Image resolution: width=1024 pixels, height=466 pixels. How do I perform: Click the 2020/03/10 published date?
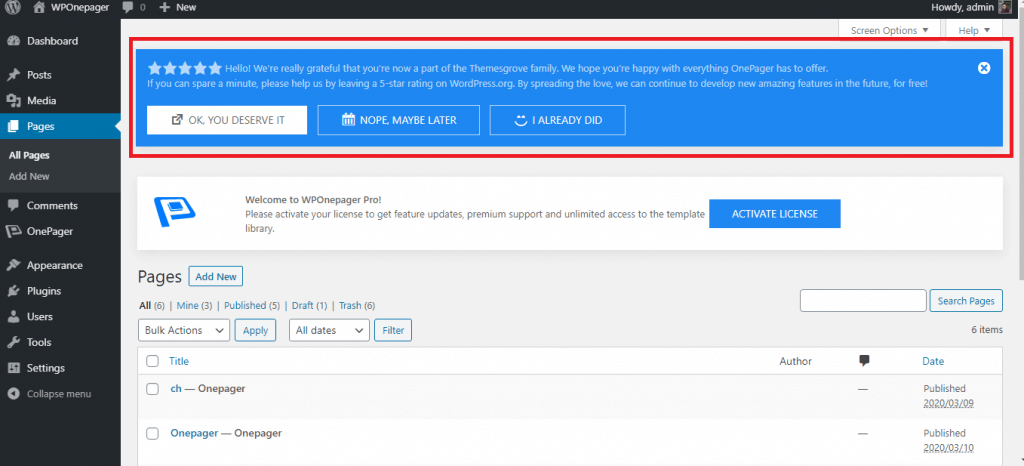tap(948, 448)
